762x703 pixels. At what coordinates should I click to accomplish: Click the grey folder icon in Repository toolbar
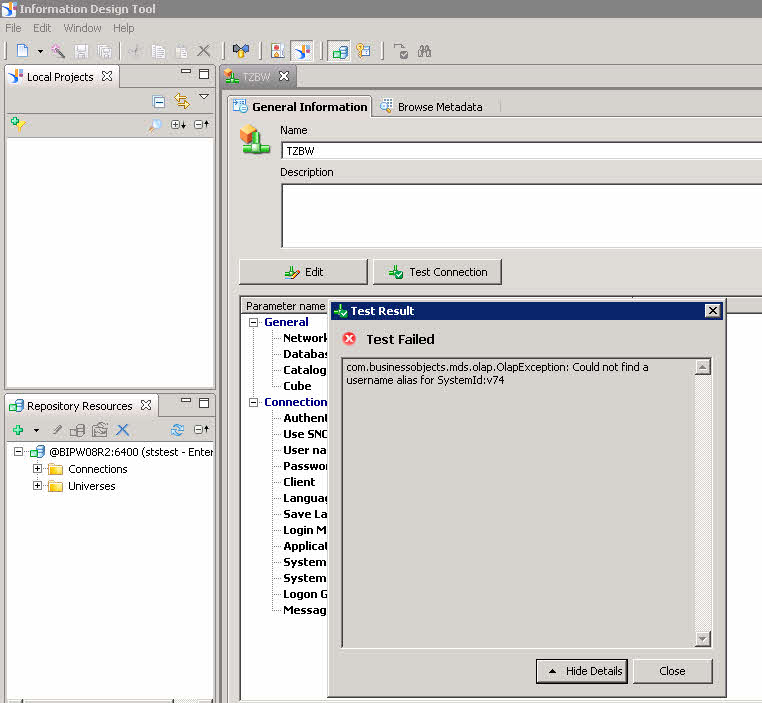(x=100, y=429)
